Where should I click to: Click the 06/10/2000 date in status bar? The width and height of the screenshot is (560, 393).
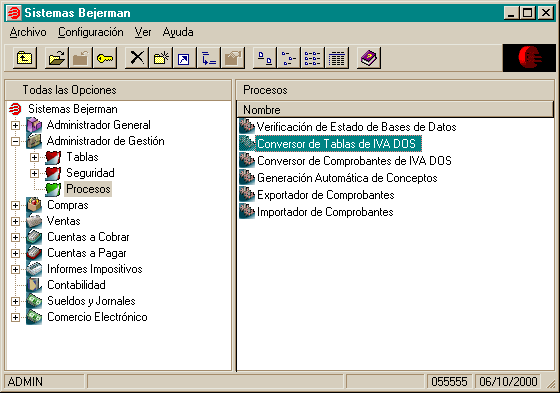click(x=508, y=382)
